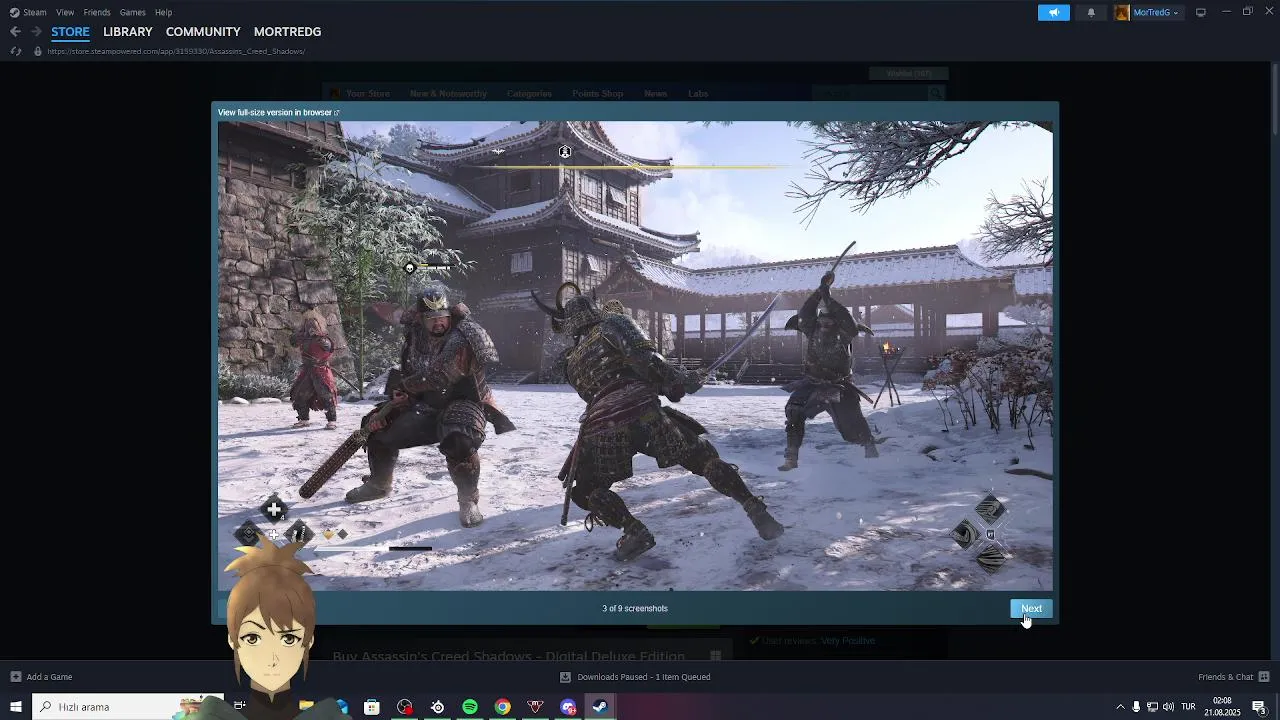Open the Games menu
The height and width of the screenshot is (720, 1280).
pos(132,12)
